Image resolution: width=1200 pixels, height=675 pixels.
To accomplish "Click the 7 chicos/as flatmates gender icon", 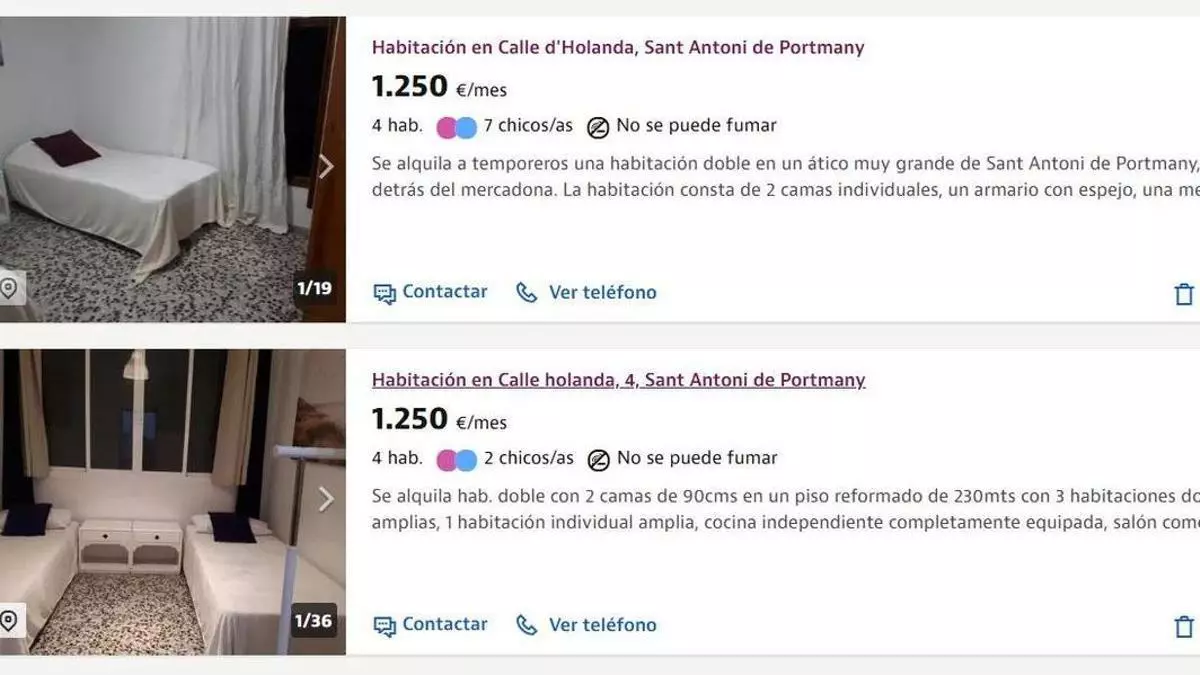I will click(x=457, y=127).
